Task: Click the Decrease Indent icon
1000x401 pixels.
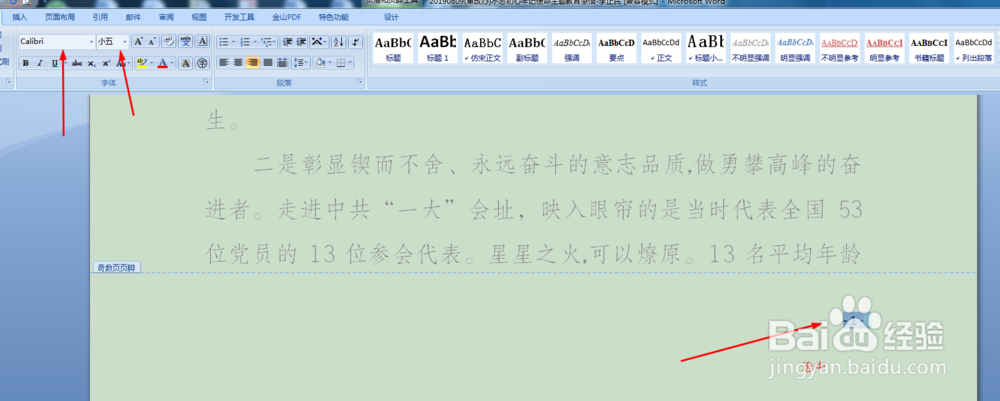Action: pos(287,42)
